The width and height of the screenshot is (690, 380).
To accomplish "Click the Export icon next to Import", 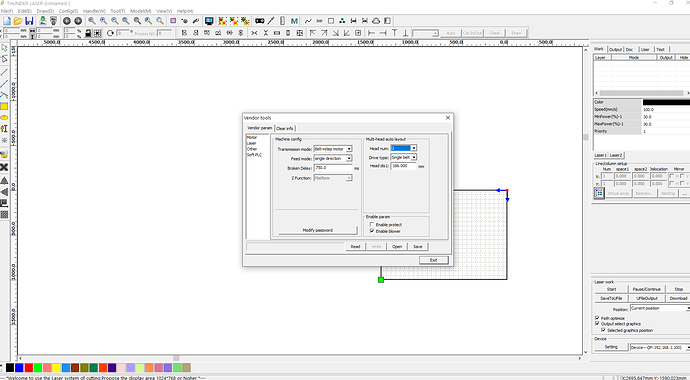I will pyautogui.click(x=54, y=21).
